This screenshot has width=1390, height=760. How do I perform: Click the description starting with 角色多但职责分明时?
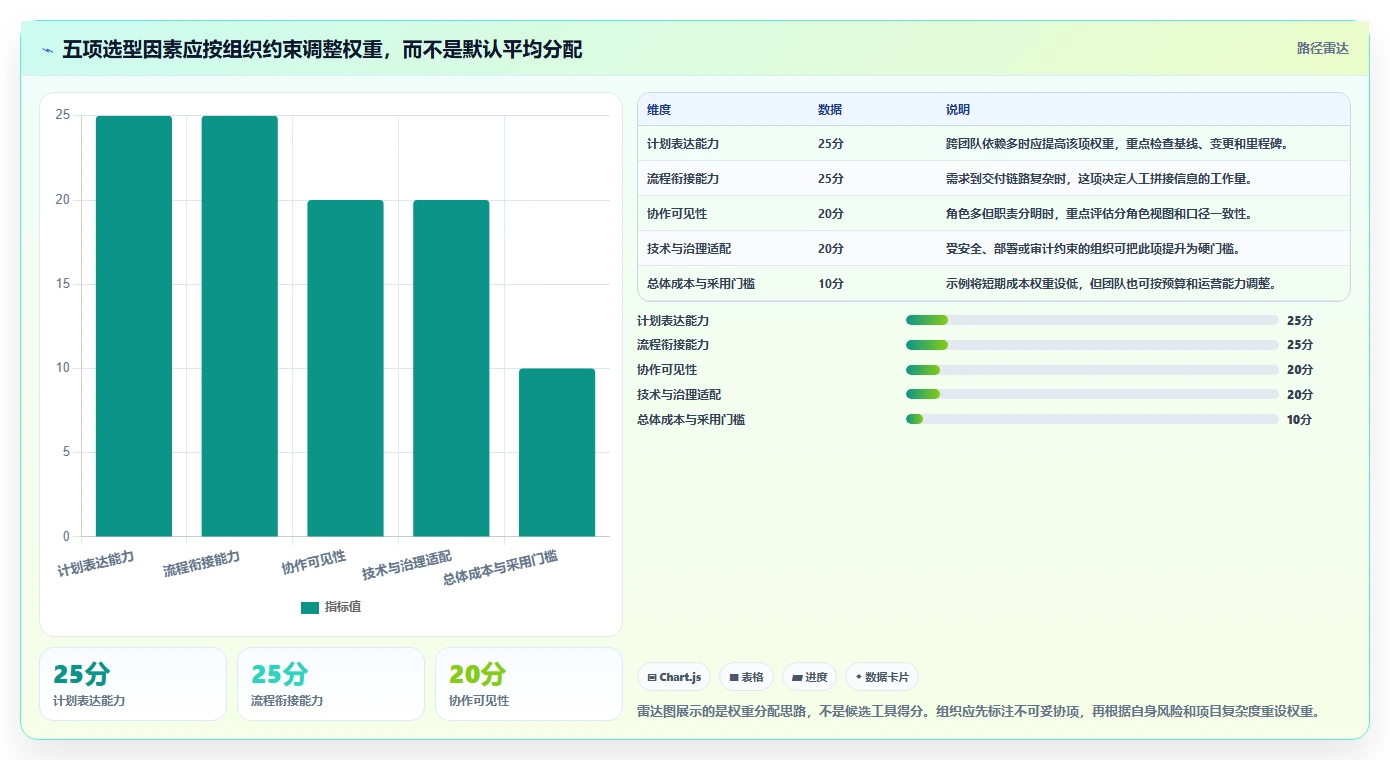pyautogui.click(x=1099, y=214)
